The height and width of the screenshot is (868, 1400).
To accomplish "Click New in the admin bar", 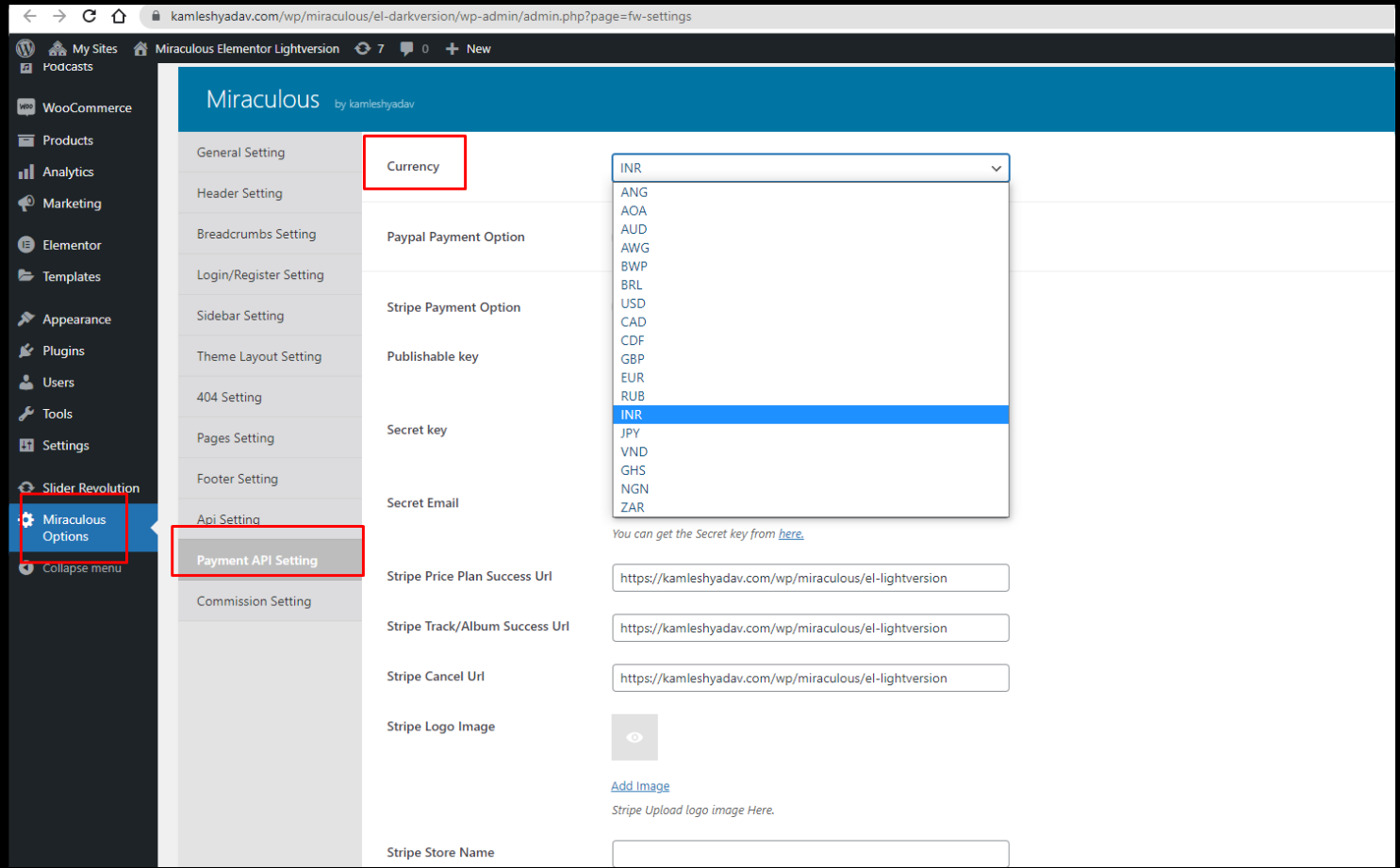I will pos(469,48).
